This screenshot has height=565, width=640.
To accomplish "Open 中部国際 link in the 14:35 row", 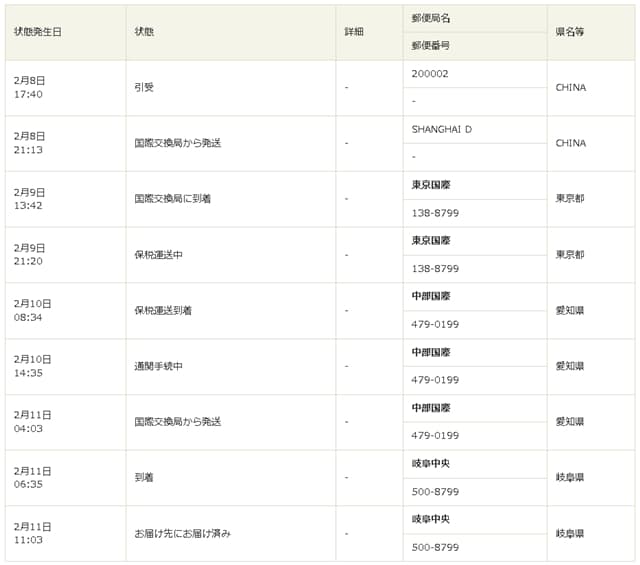I will (x=431, y=352).
